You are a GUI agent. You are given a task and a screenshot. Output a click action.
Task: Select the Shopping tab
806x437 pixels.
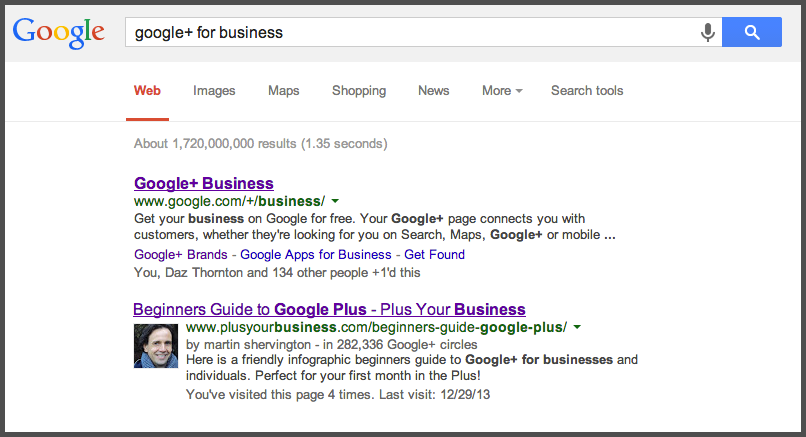(359, 90)
